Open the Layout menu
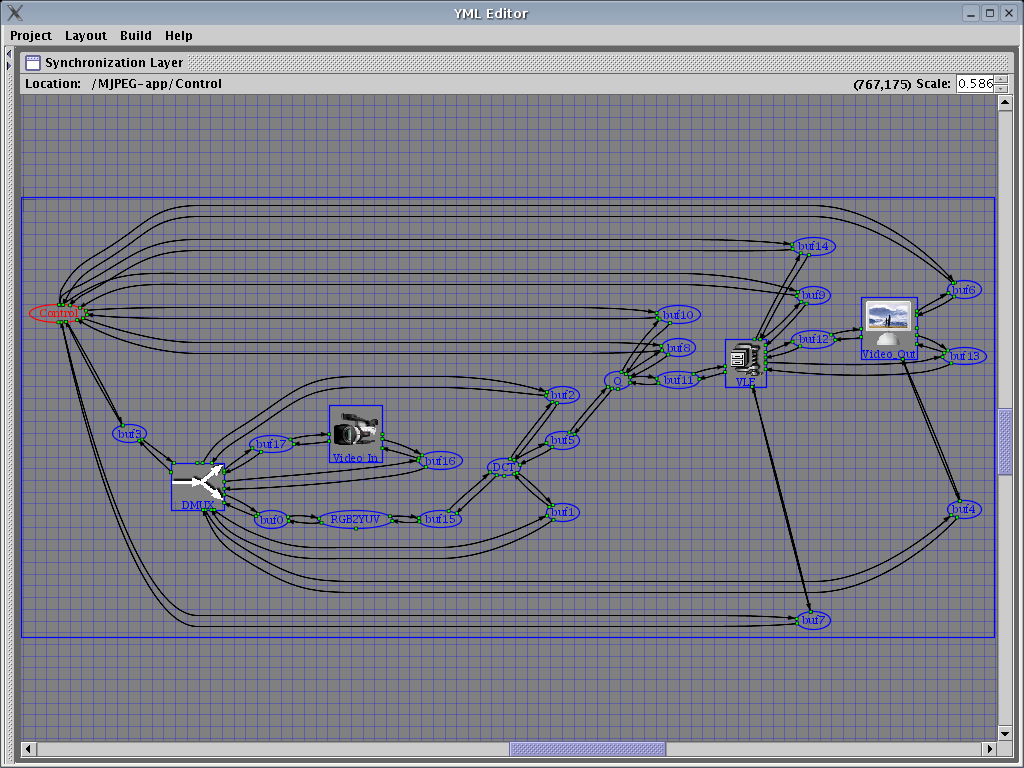The image size is (1024, 768). pyautogui.click(x=86, y=35)
